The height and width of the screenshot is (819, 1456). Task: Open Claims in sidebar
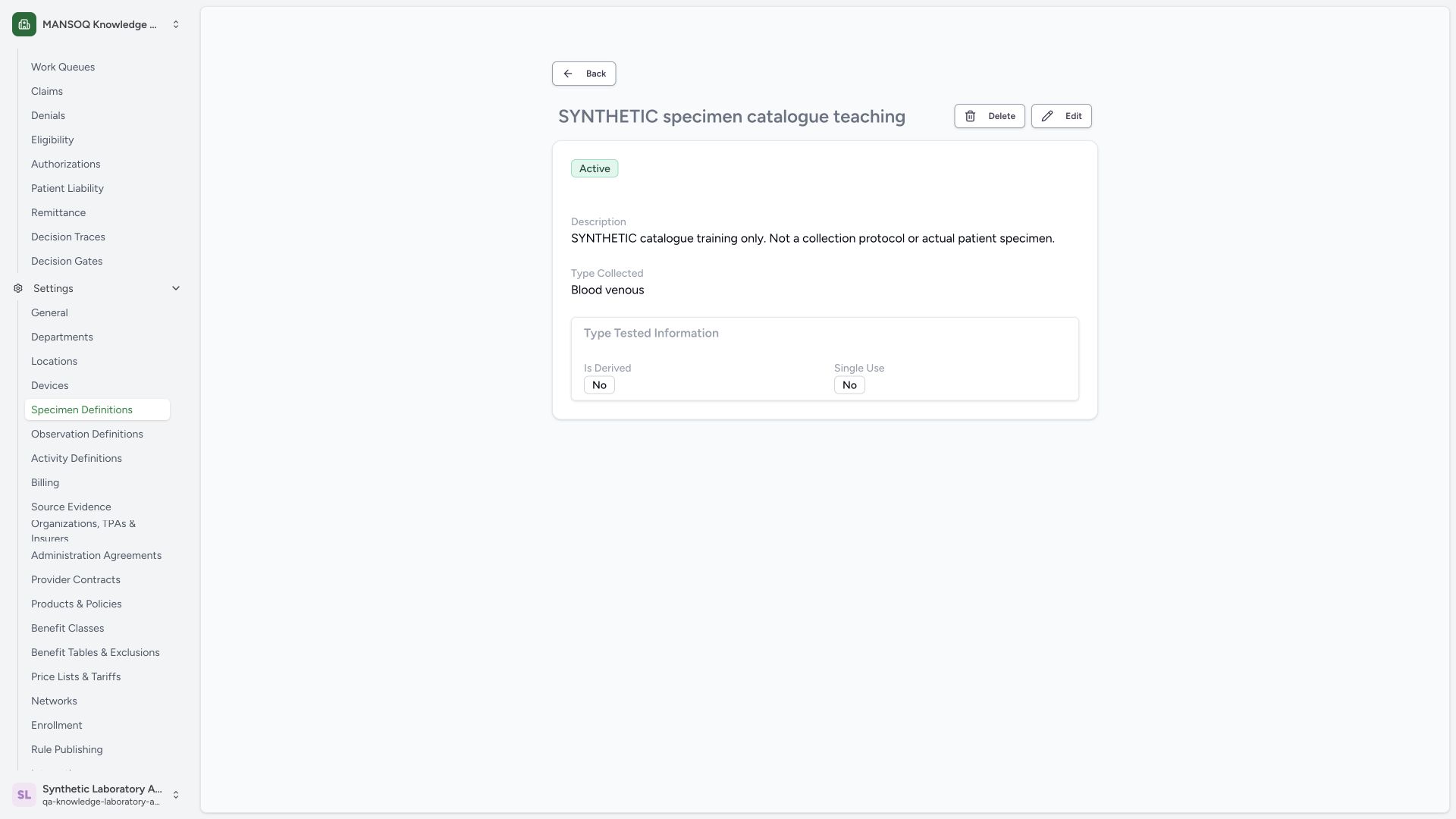(97, 91)
